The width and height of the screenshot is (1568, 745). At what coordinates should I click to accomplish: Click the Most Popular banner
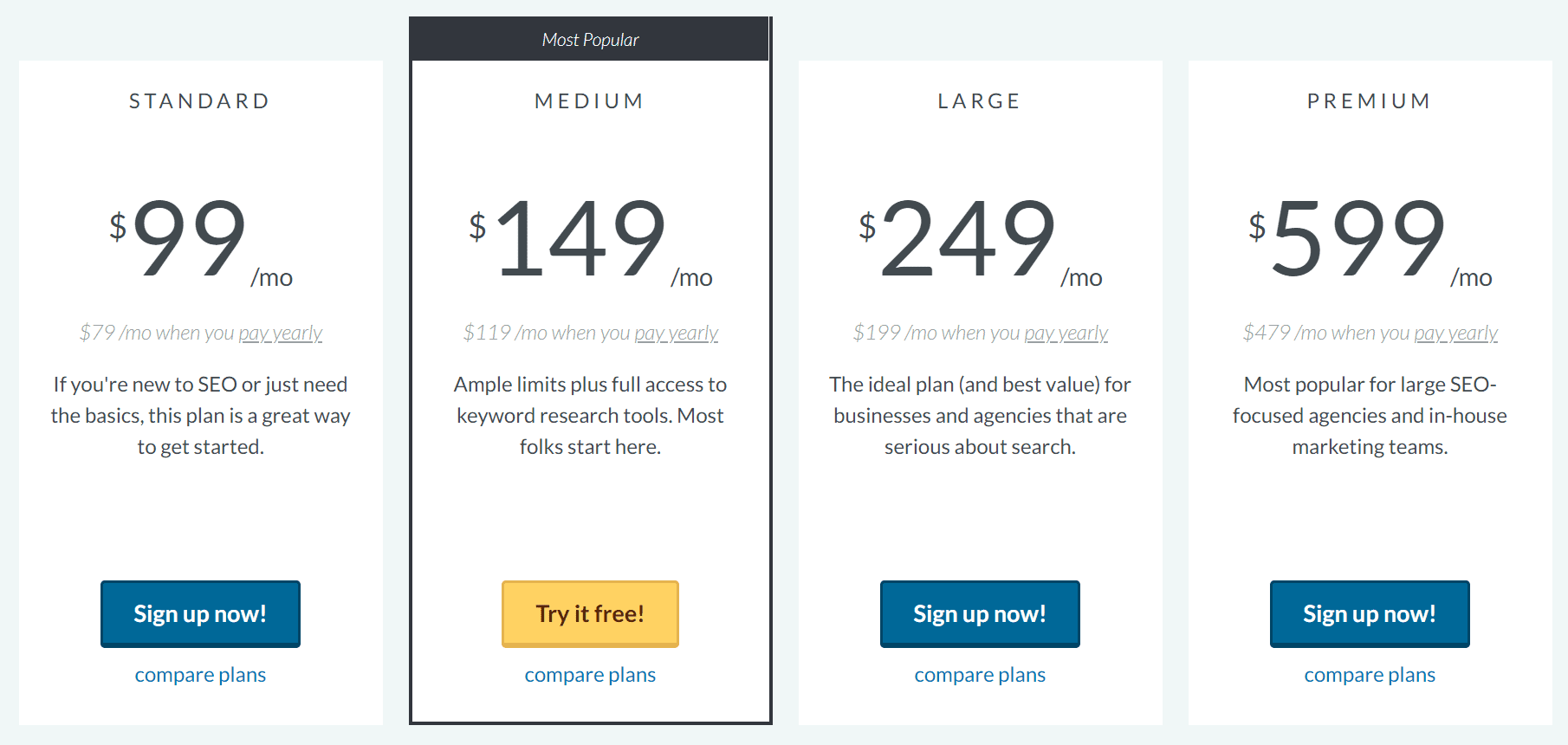click(x=590, y=40)
